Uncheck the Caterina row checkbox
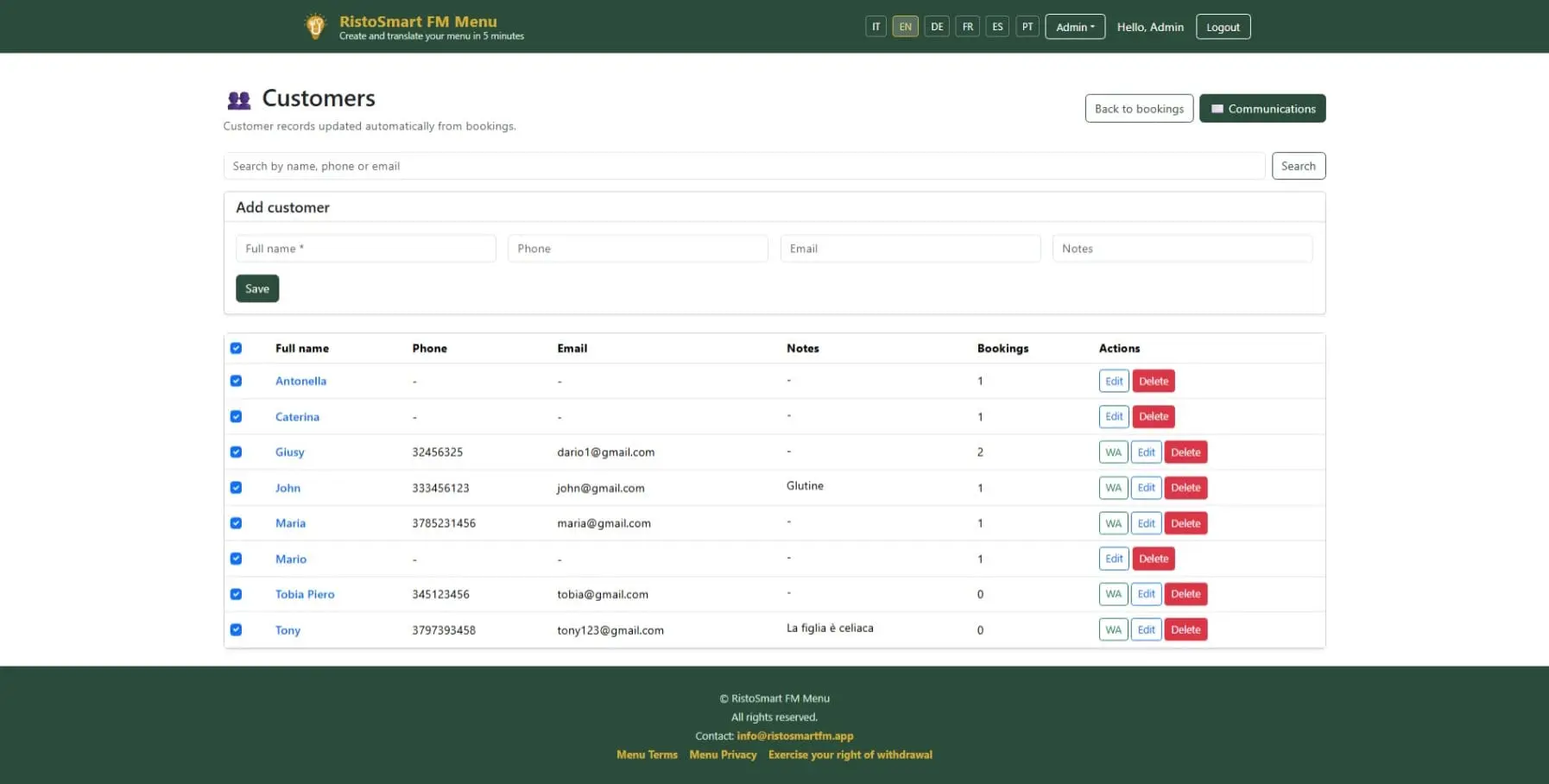 pos(236,416)
